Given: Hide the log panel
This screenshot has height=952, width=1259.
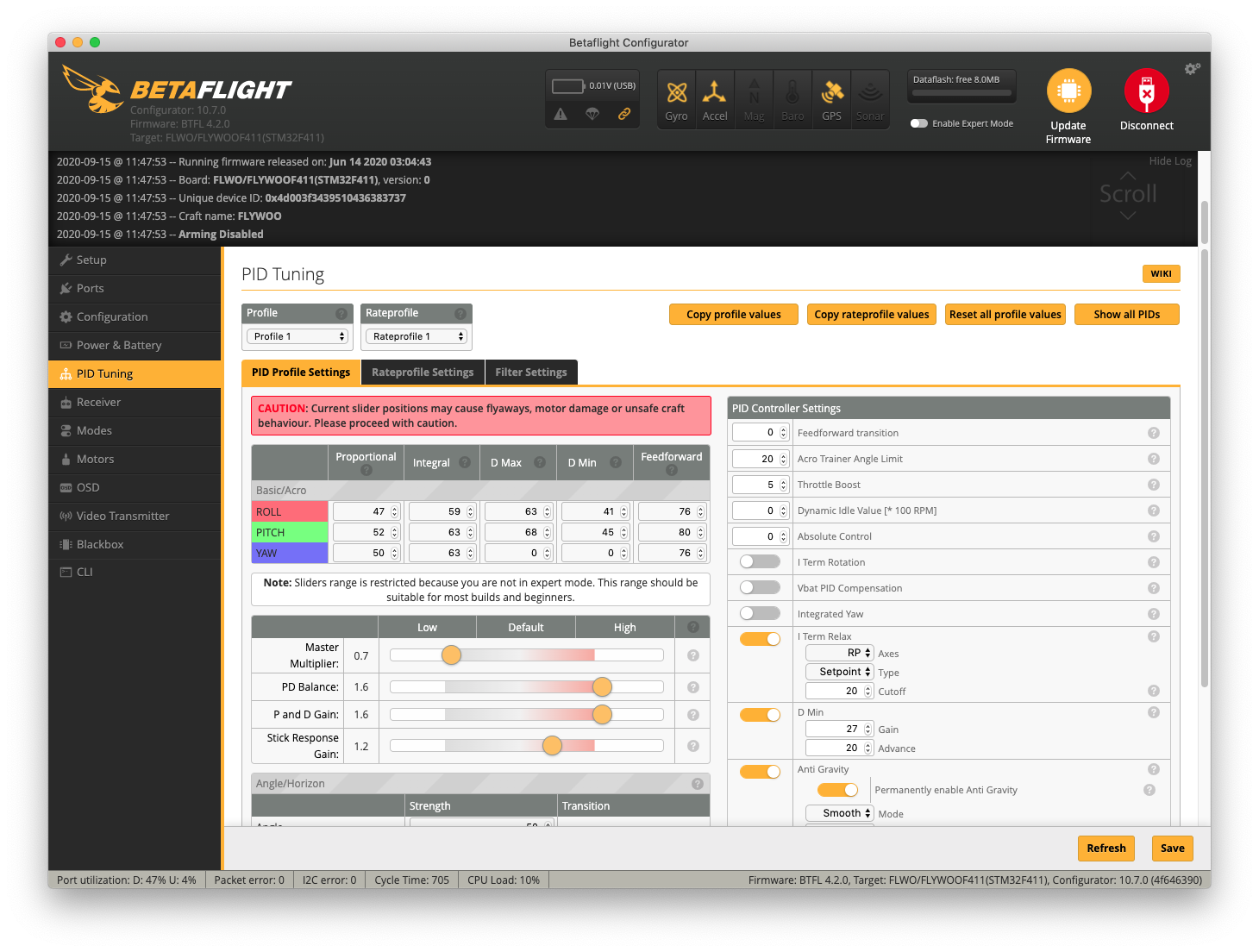Looking at the screenshot, I should pyautogui.click(x=1170, y=161).
